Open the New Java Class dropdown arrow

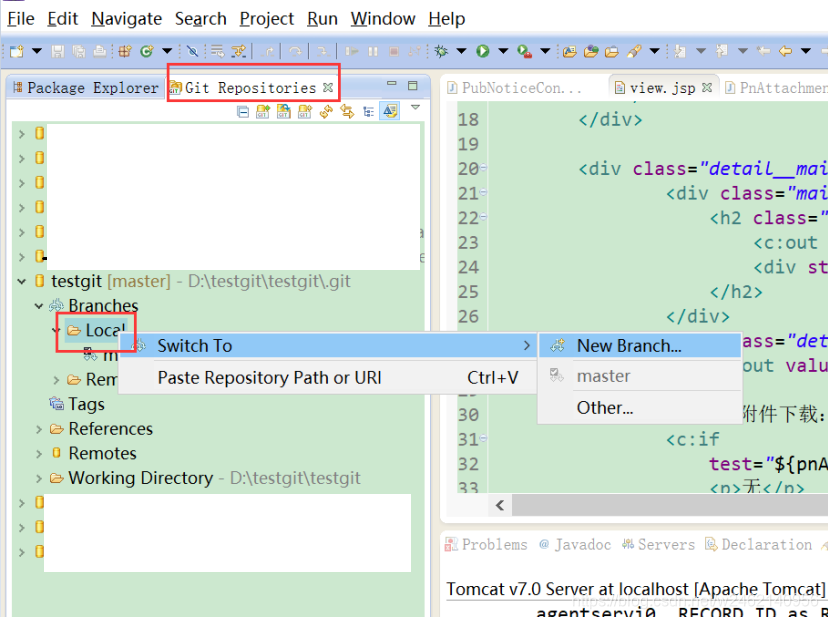coord(167,51)
